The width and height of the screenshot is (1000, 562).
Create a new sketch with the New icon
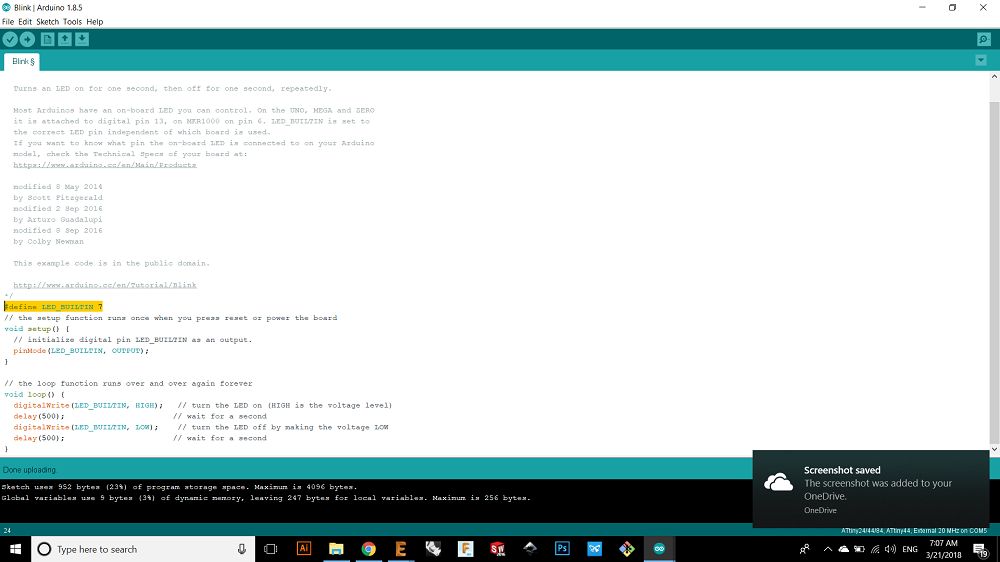tap(47, 40)
